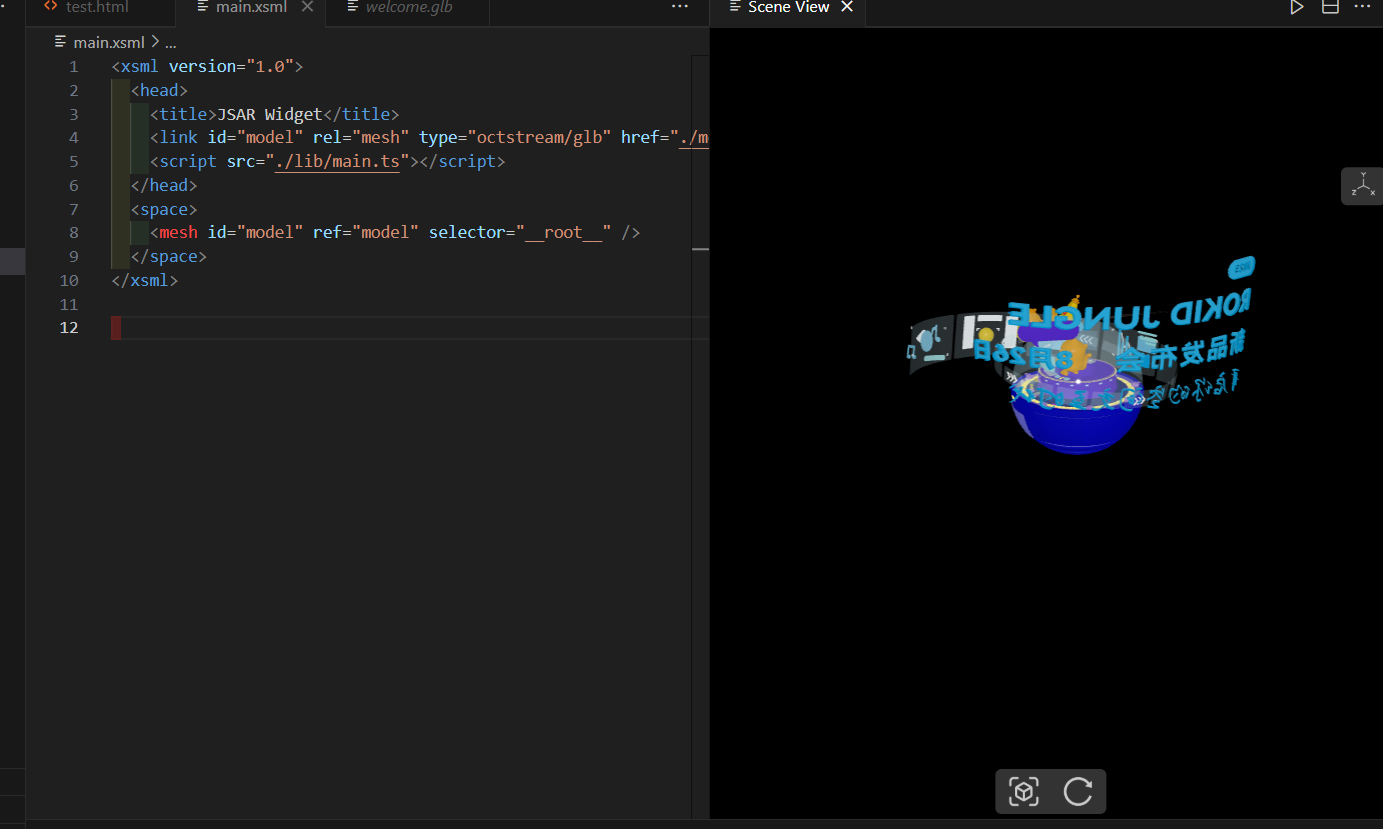Viewport: 1383px width, 829px height.
Task: Select the main.xsml editor tab
Action: [x=251, y=7]
